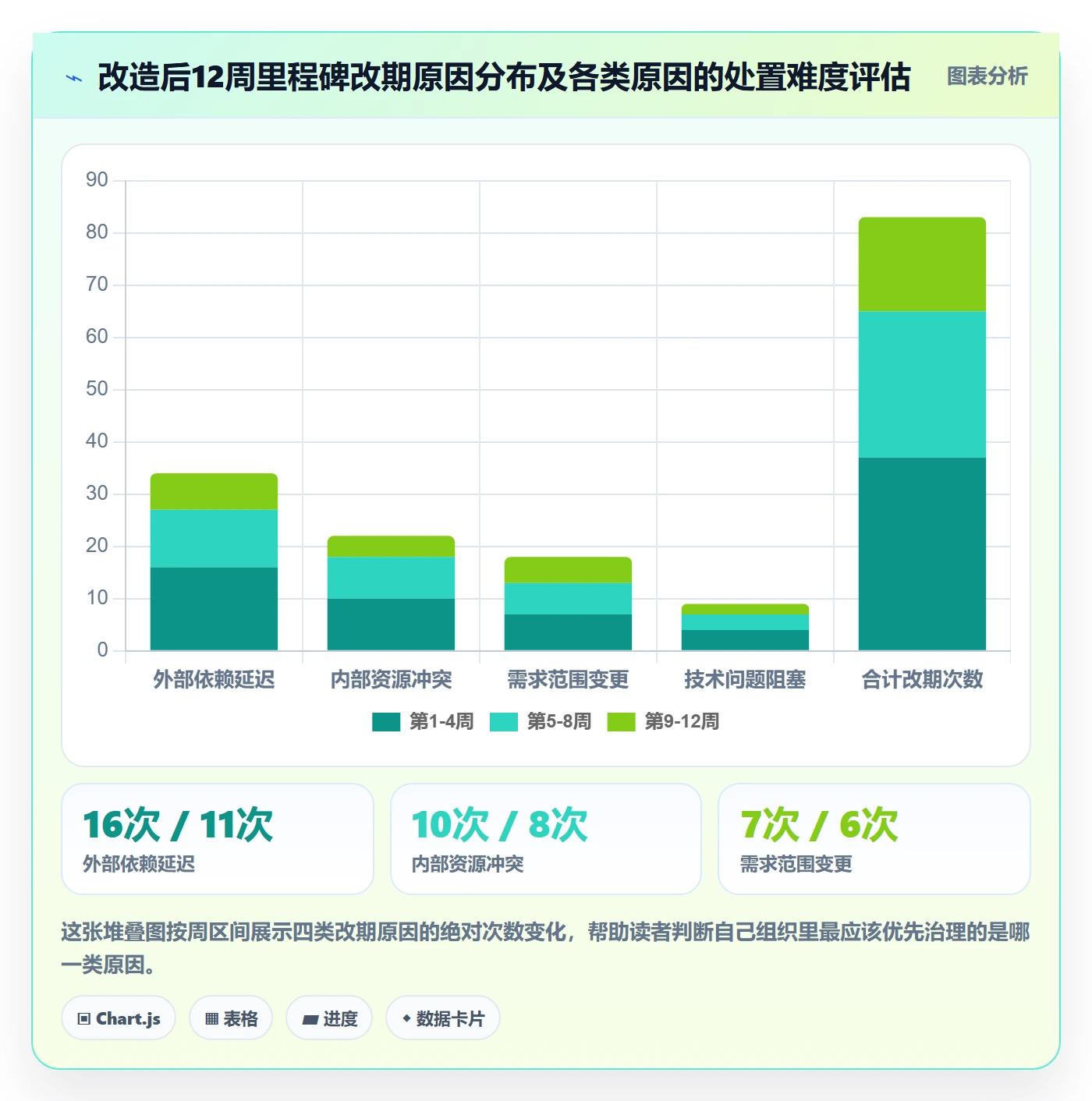Click the green segment of 需求范围变更 bar
Image resolution: width=1092 pixels, height=1101 pixels.
[x=568, y=570]
